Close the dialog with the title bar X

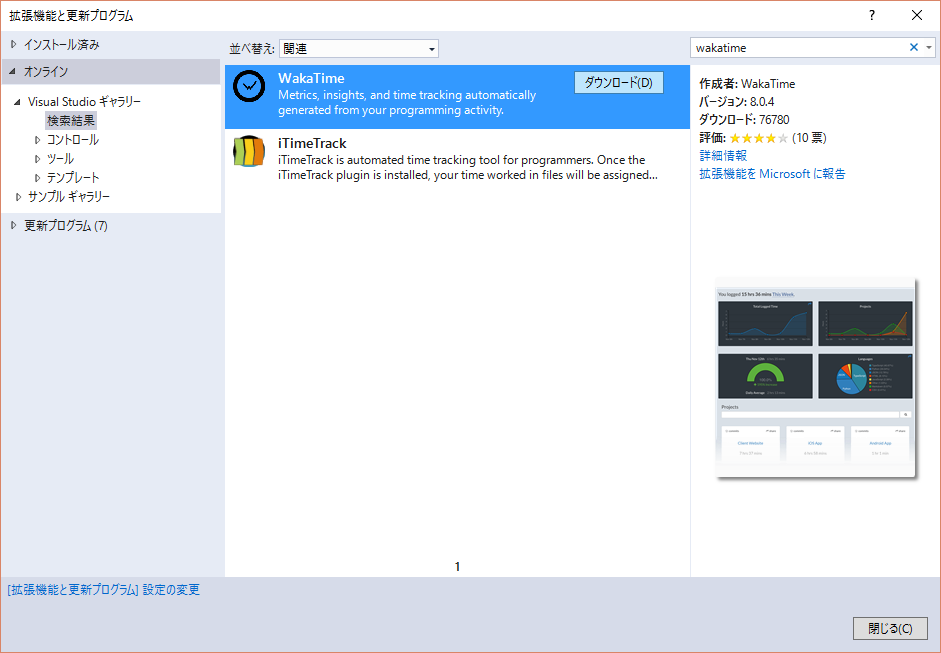[917, 15]
